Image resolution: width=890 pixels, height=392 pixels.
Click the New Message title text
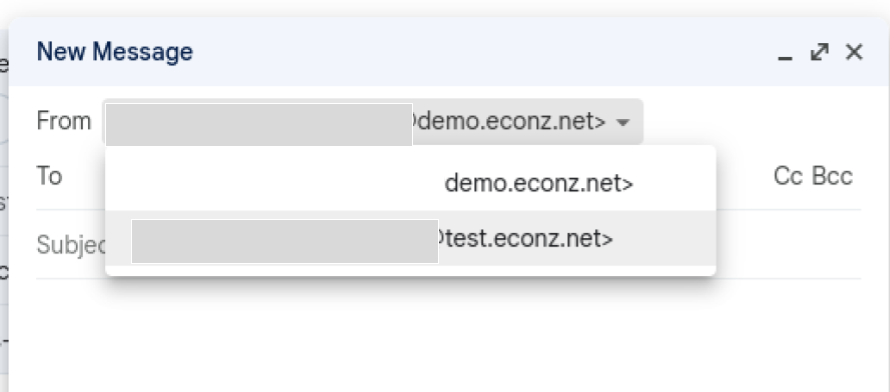[115, 52]
